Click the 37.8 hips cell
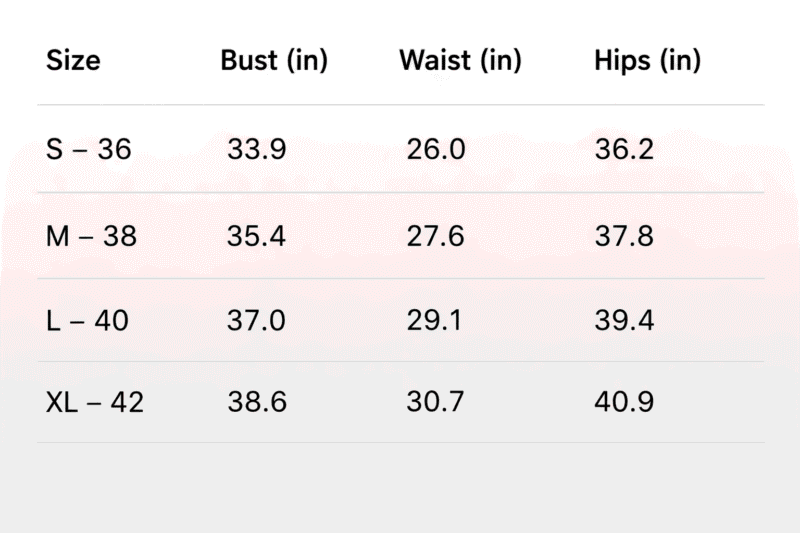The height and width of the screenshot is (533, 800). click(x=624, y=236)
